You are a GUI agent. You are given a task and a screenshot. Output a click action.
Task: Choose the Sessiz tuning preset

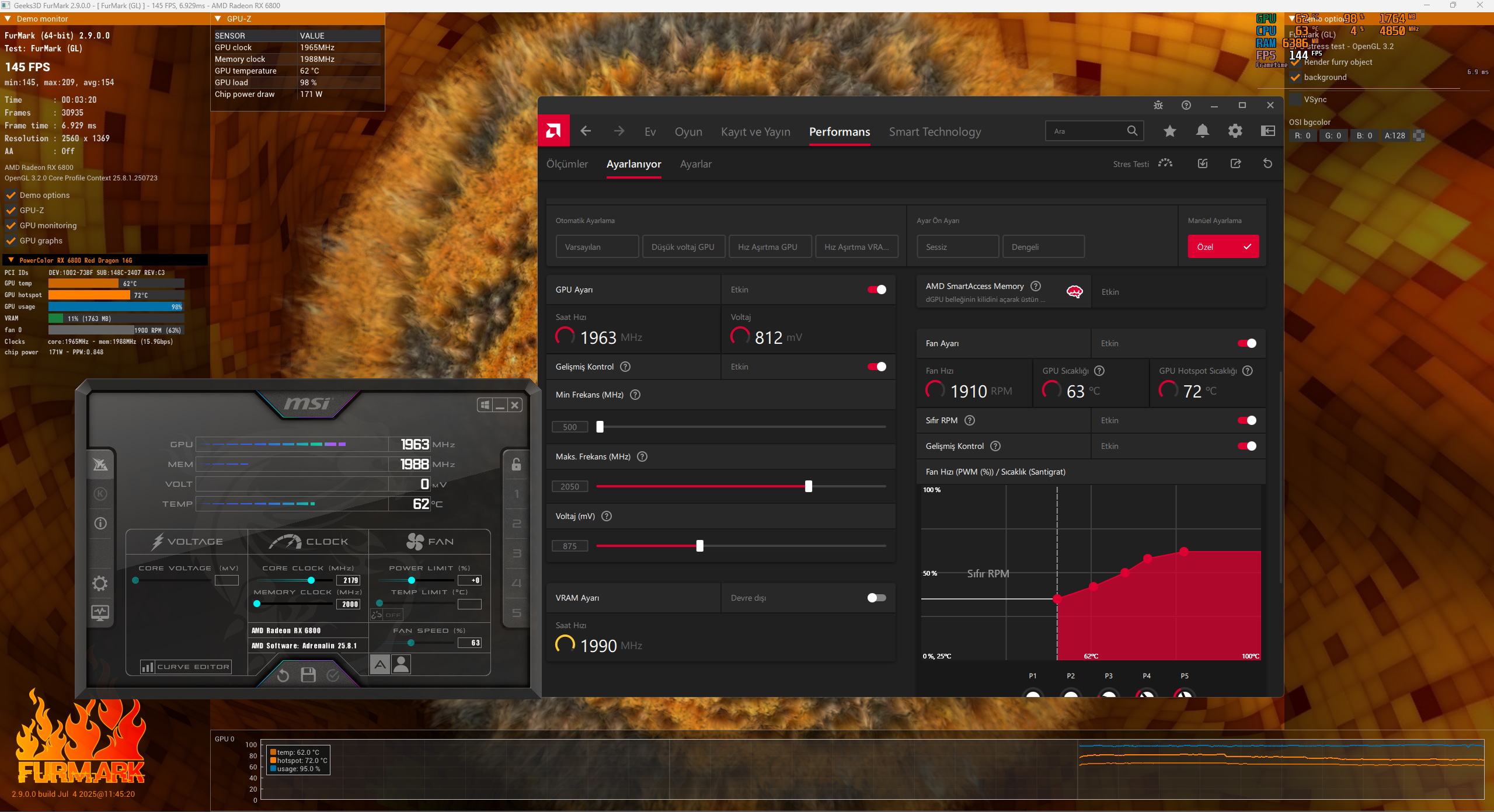coord(957,247)
